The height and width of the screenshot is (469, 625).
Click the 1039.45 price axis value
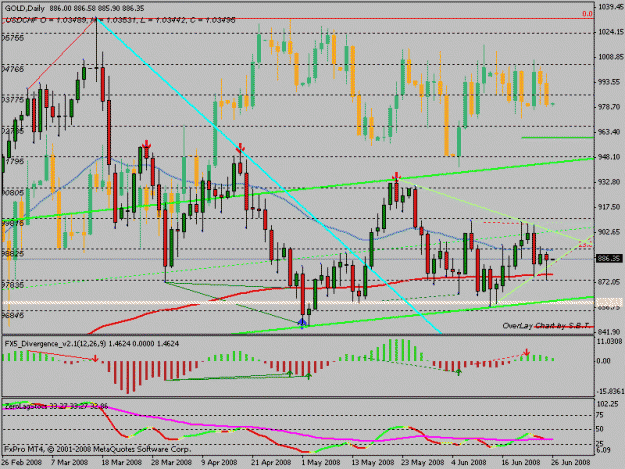click(609, 7)
